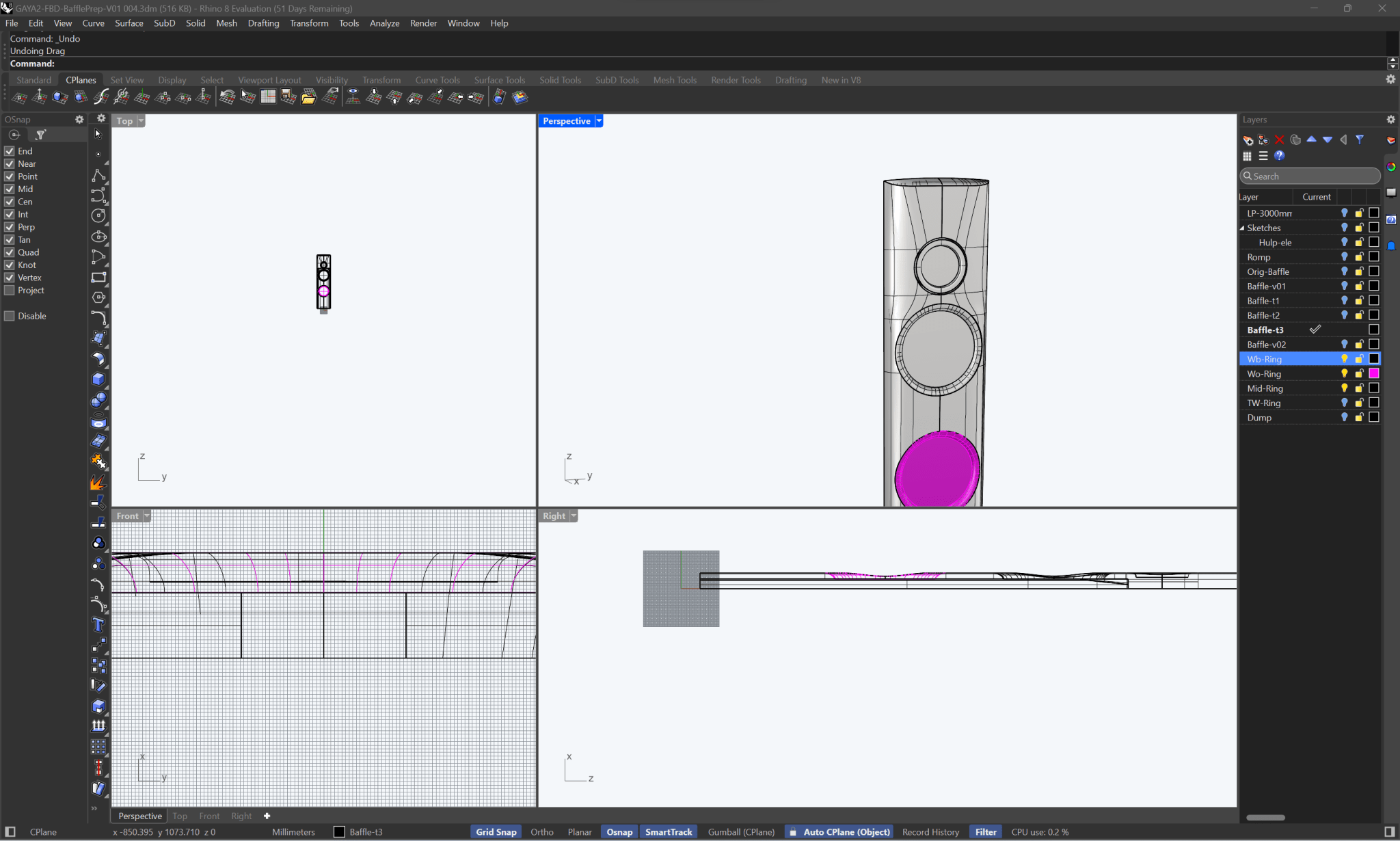The height and width of the screenshot is (841, 1400).
Task: Click the Set CPlane to Curve icon
Action: (101, 97)
